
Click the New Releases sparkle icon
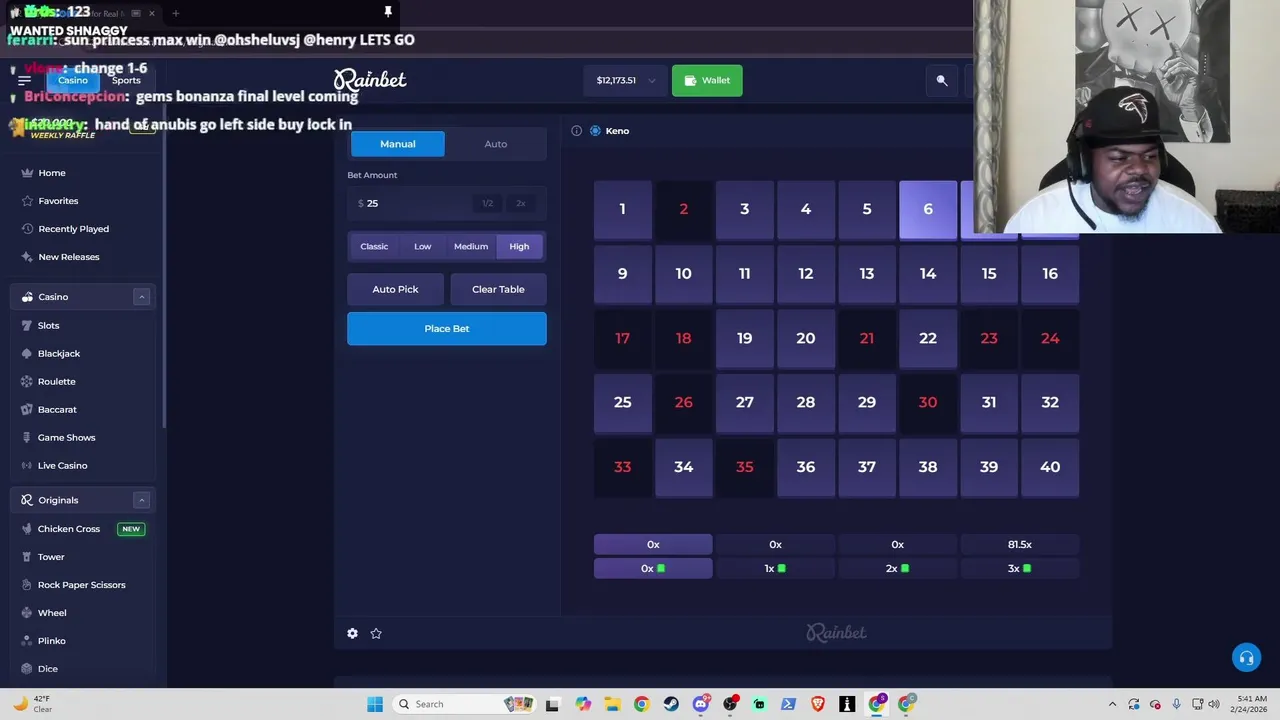(x=27, y=257)
